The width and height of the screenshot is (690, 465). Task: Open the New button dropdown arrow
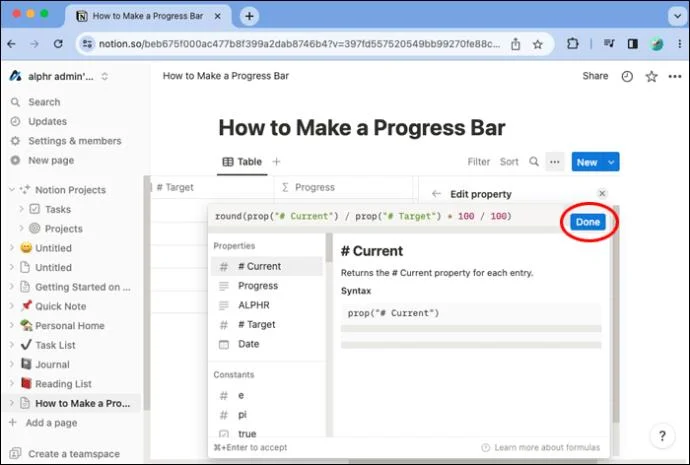[x=611, y=162]
